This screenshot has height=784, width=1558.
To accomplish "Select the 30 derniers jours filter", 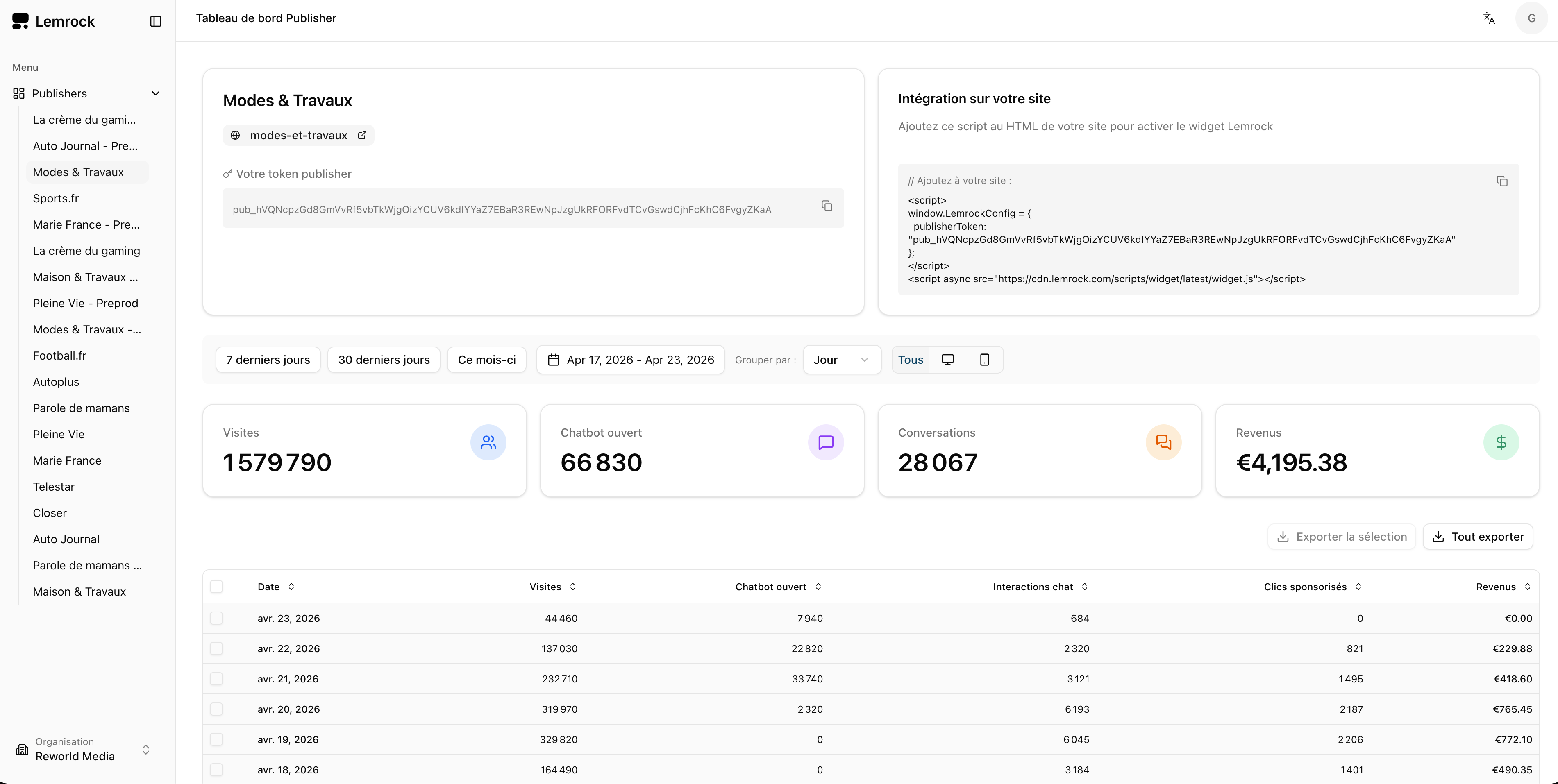I will point(384,360).
